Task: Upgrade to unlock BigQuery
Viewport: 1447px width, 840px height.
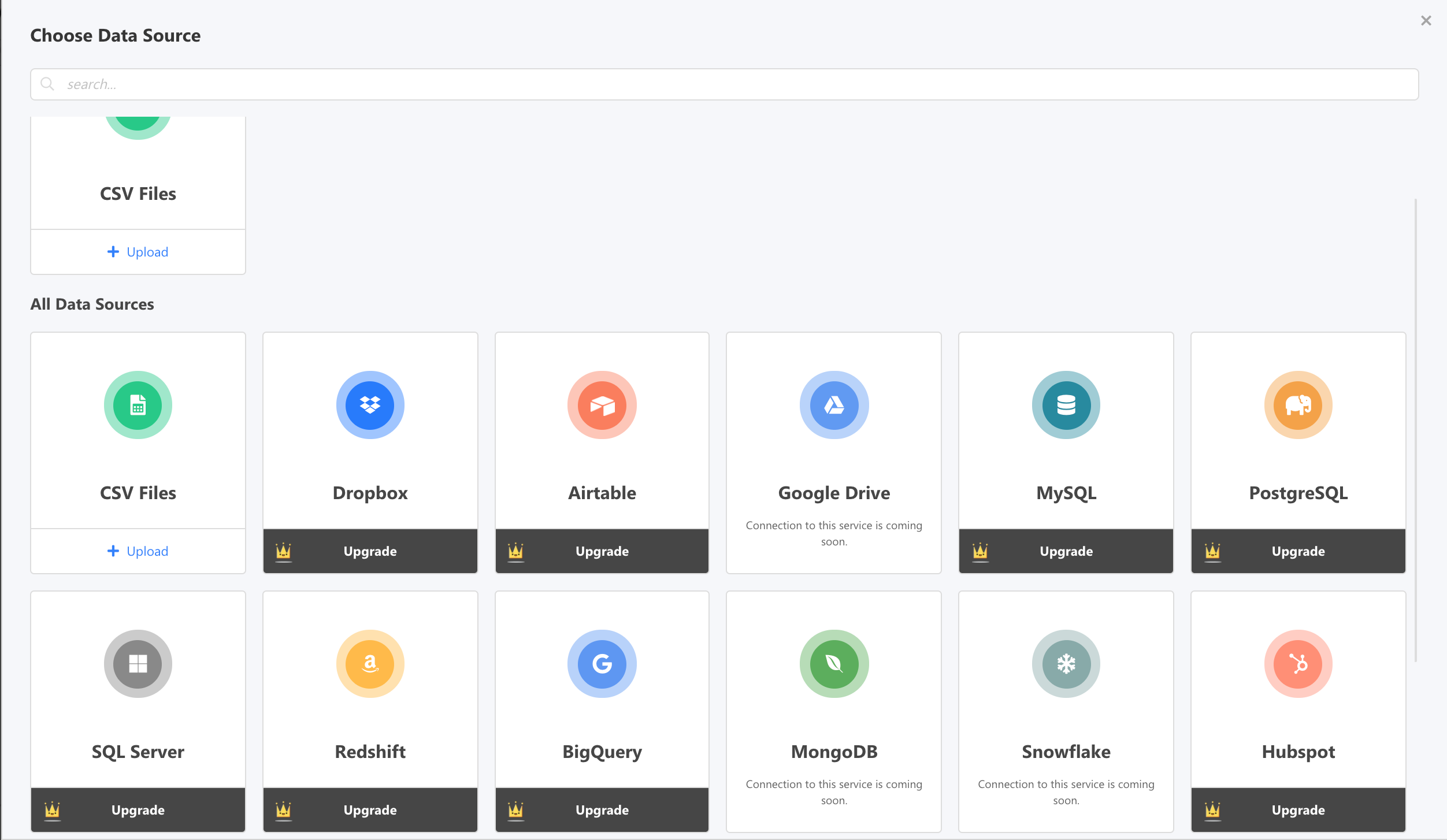Action: [602, 810]
